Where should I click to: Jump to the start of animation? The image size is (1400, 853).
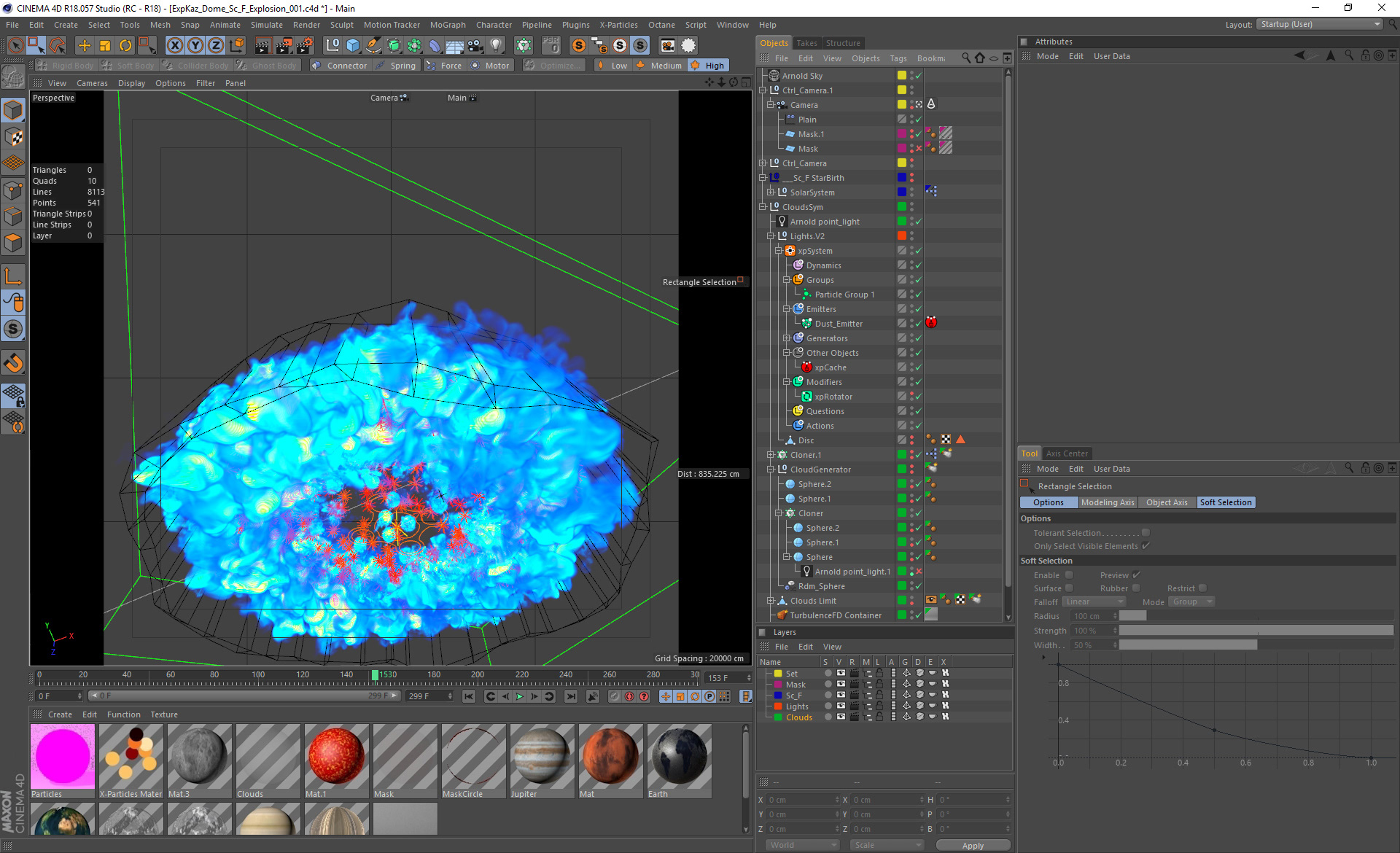(x=469, y=697)
